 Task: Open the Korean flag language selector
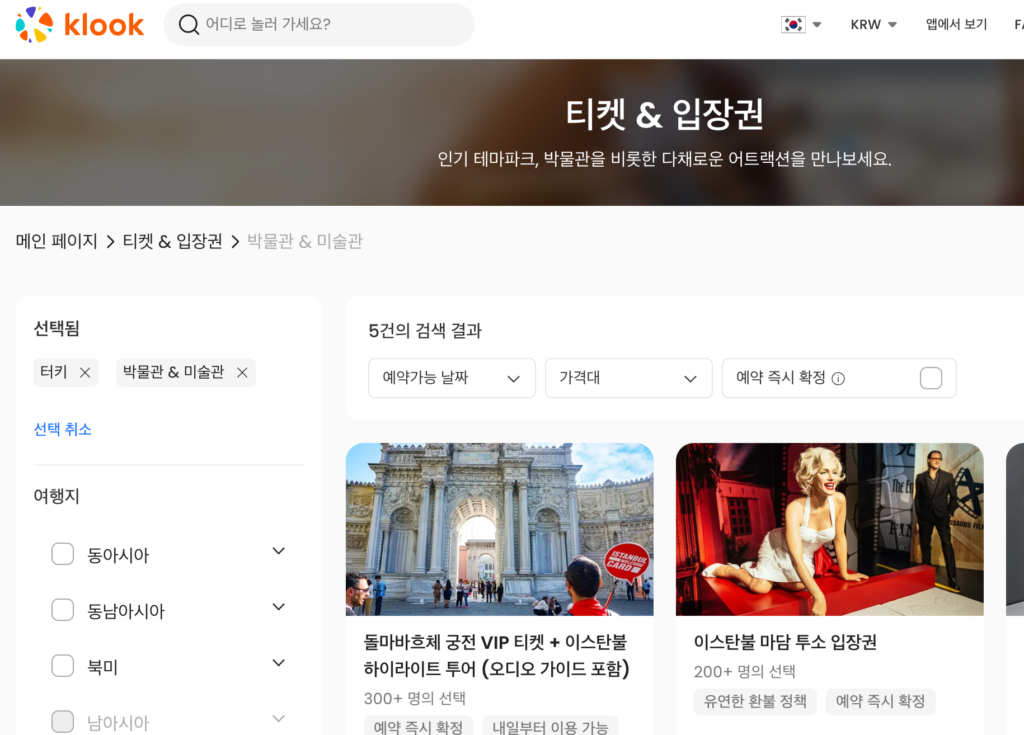pyautogui.click(x=801, y=25)
